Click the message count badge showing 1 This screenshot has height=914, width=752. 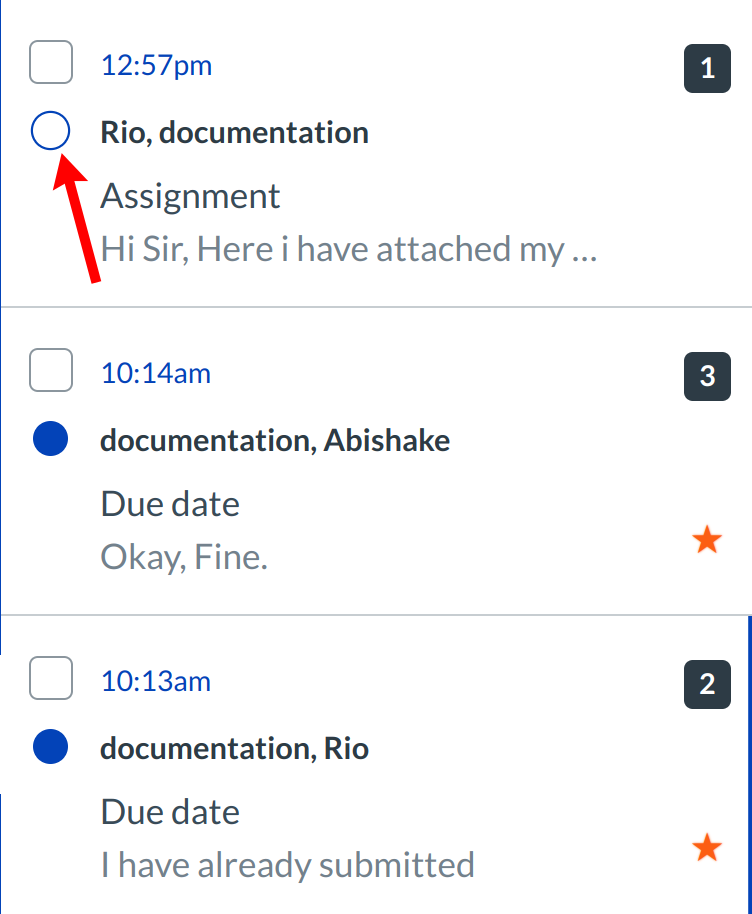pyautogui.click(x=707, y=69)
